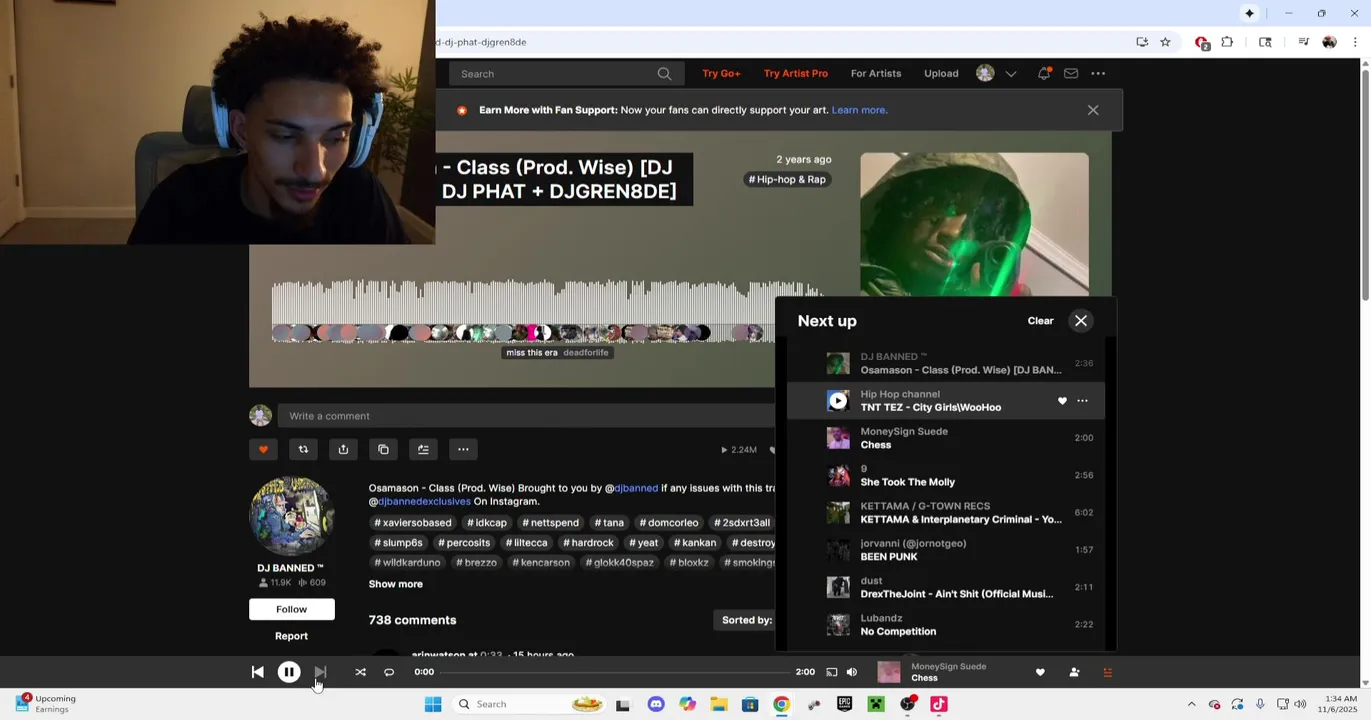Screen dimensions: 1371x720
Task: Select BEEN PUNK in the queue
Action: pos(946,550)
